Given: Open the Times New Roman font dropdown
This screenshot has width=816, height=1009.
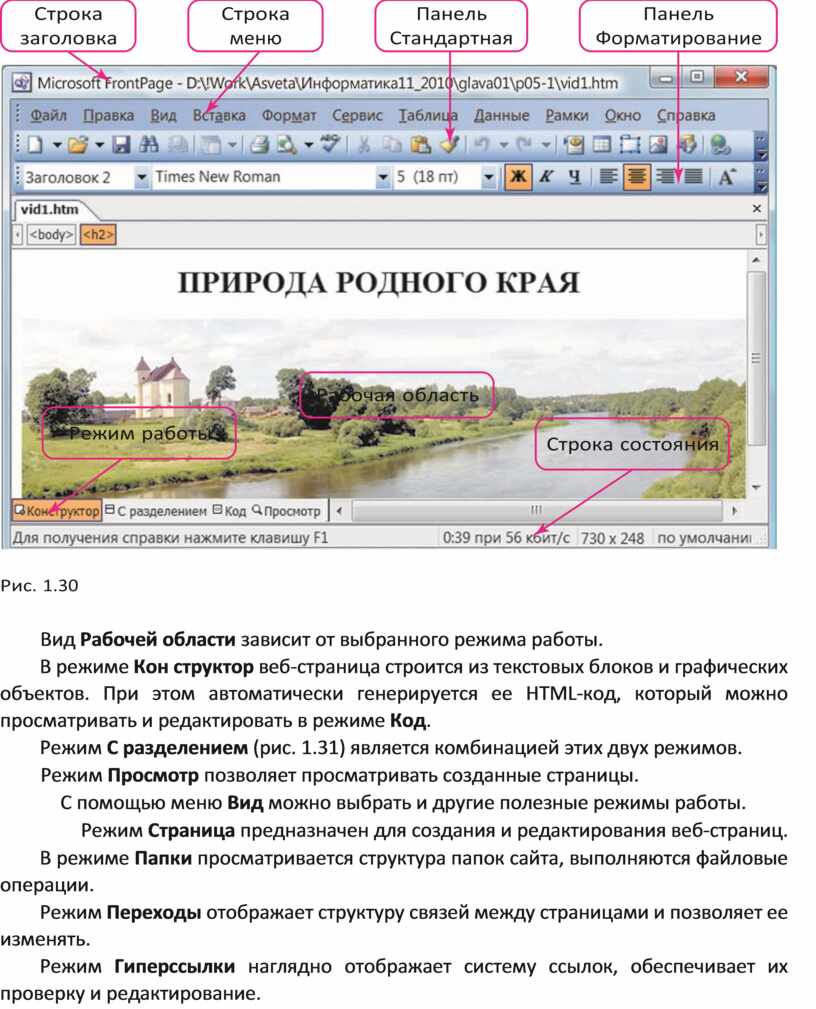Looking at the screenshot, I should [383, 177].
